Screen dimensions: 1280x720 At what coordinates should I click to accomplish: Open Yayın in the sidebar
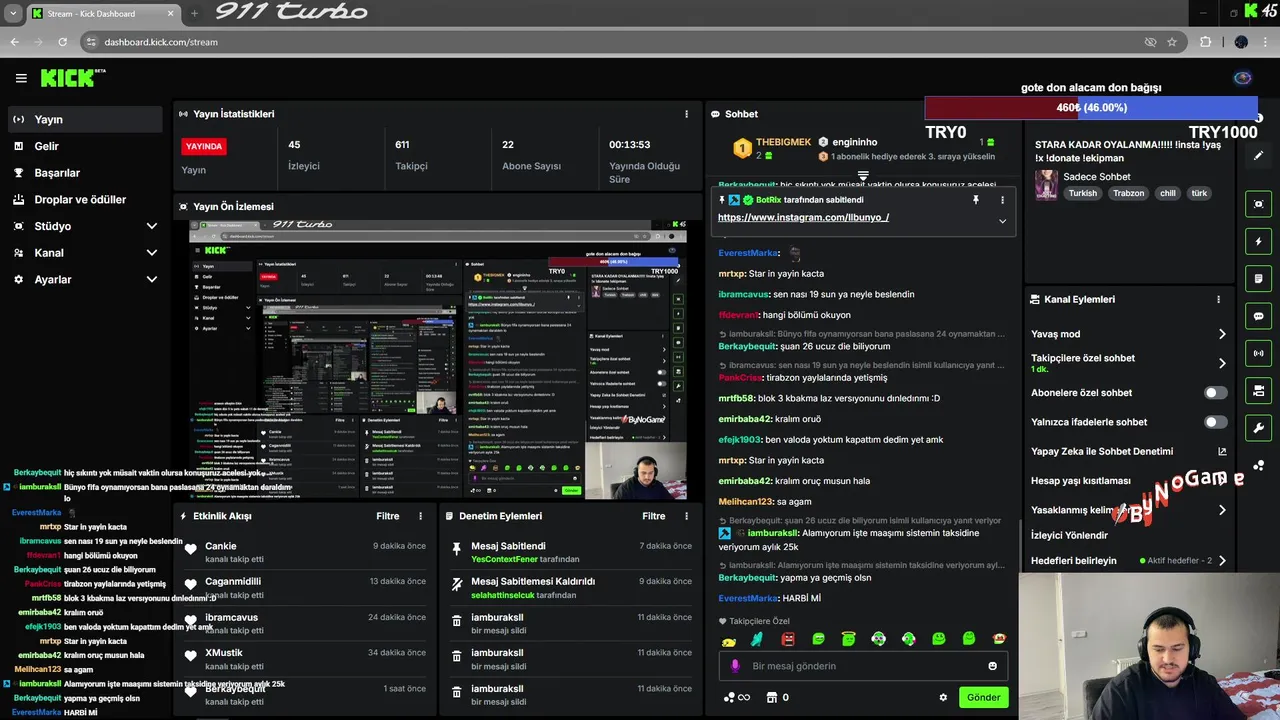(x=85, y=119)
